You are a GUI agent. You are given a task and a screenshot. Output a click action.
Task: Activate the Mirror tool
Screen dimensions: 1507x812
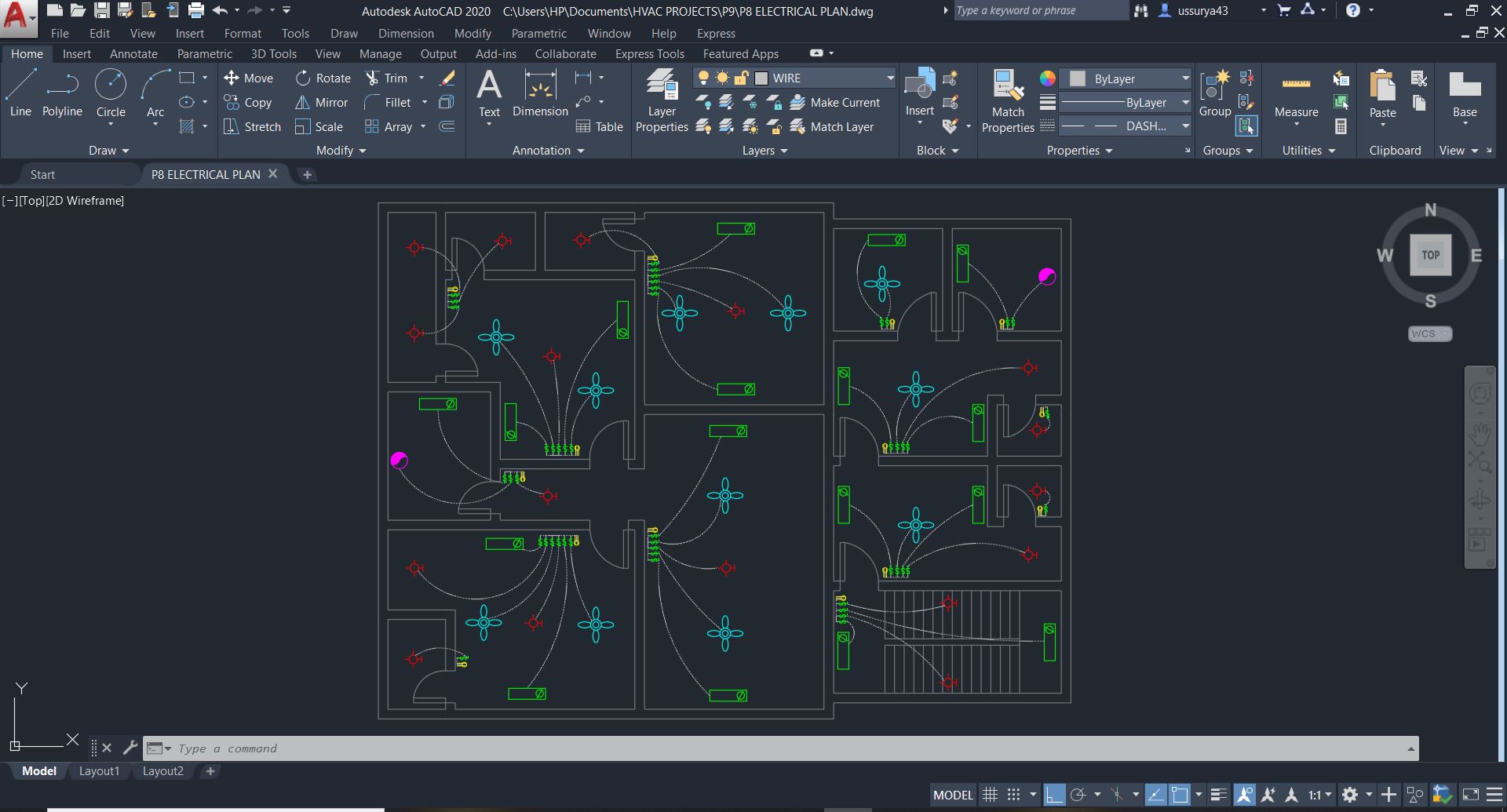(x=322, y=103)
